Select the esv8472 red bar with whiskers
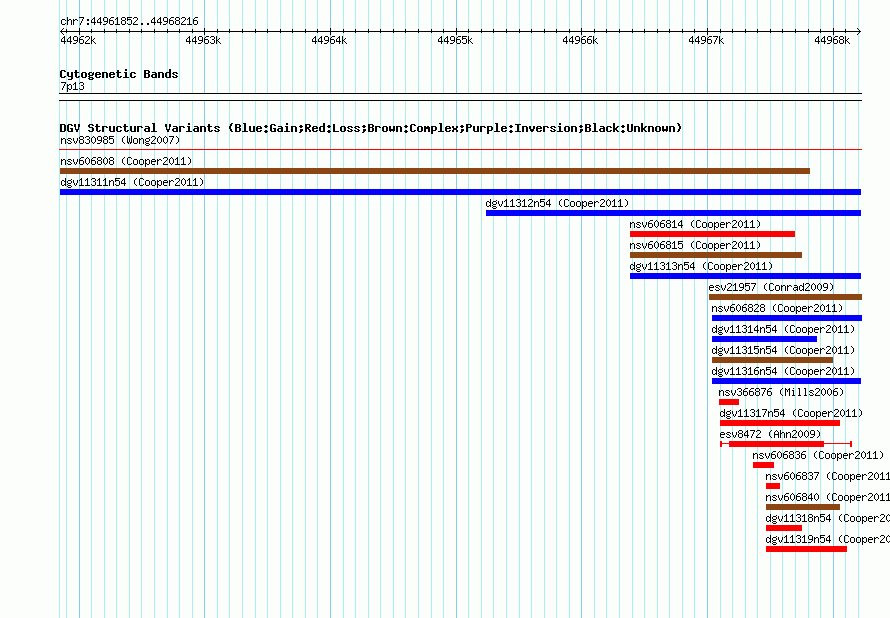 point(786,444)
